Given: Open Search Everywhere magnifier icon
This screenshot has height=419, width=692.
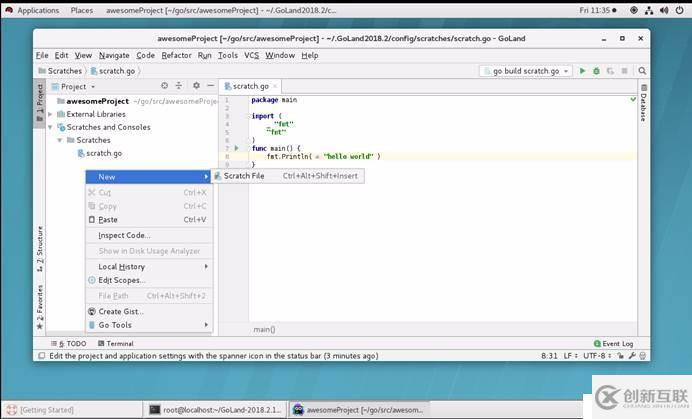Looking at the screenshot, I should [x=642, y=71].
